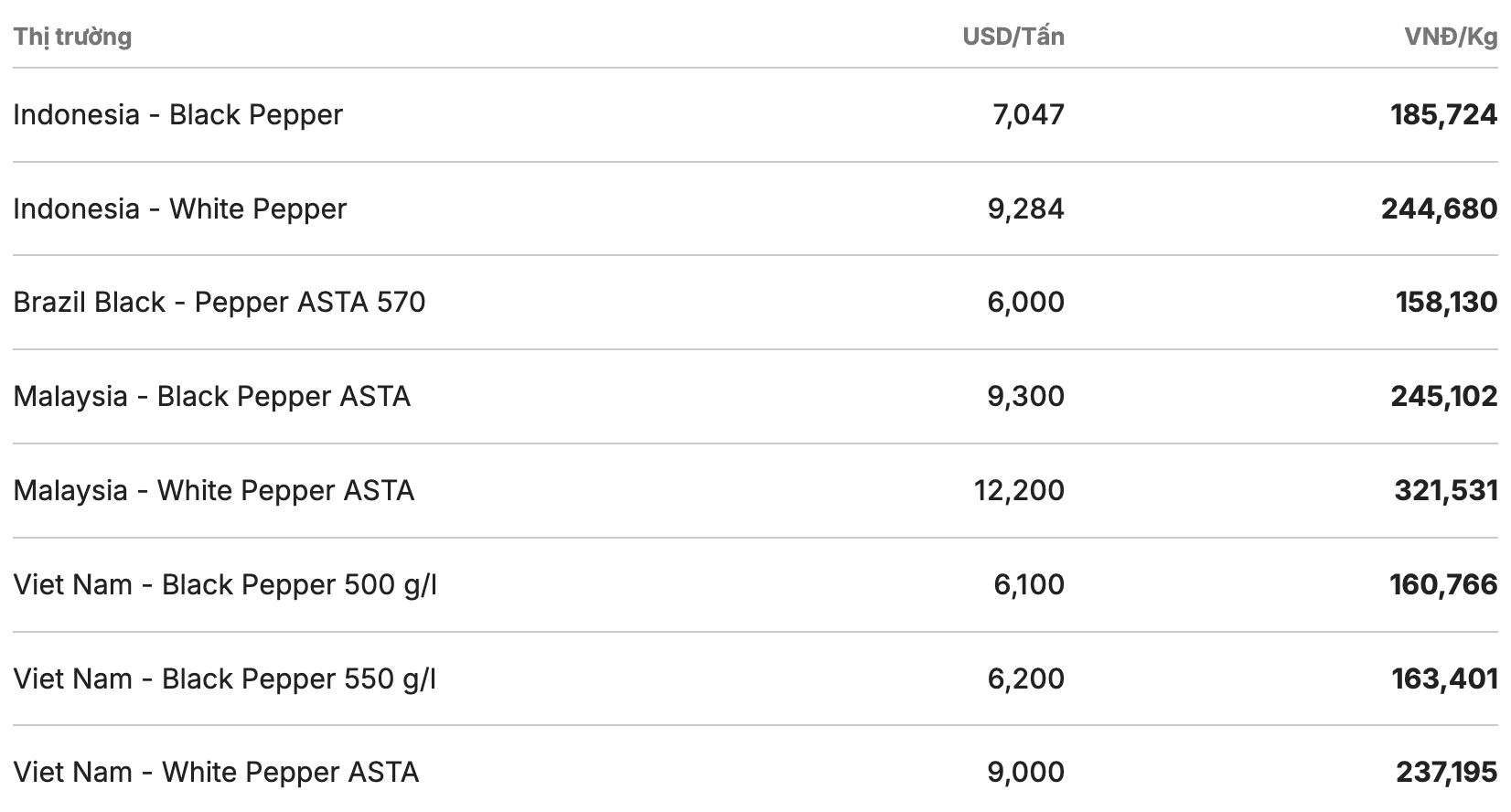This screenshot has width=1511, height=812.
Task: Select the Indonesia - Black Pepper row label
Action: pyautogui.click(x=177, y=115)
